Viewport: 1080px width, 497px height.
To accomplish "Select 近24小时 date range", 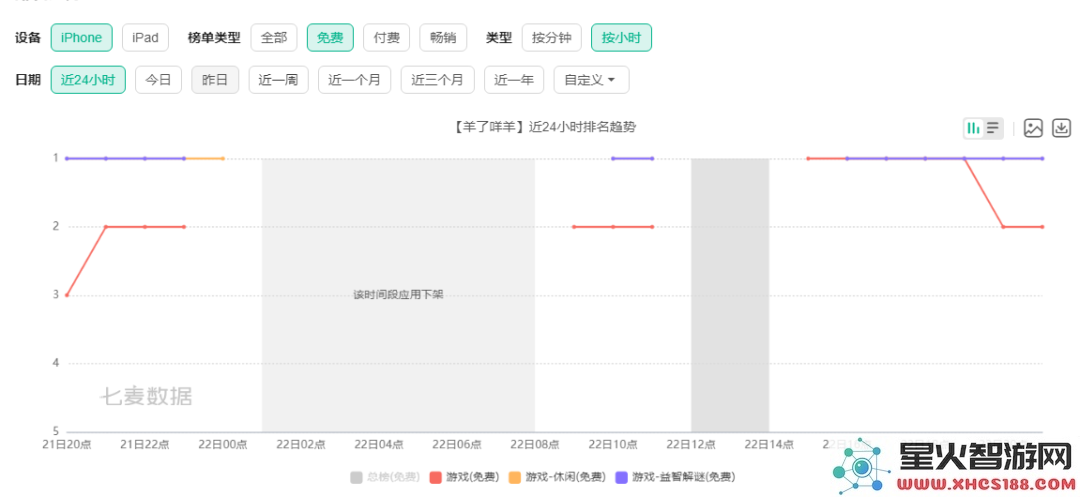I will 88,80.
